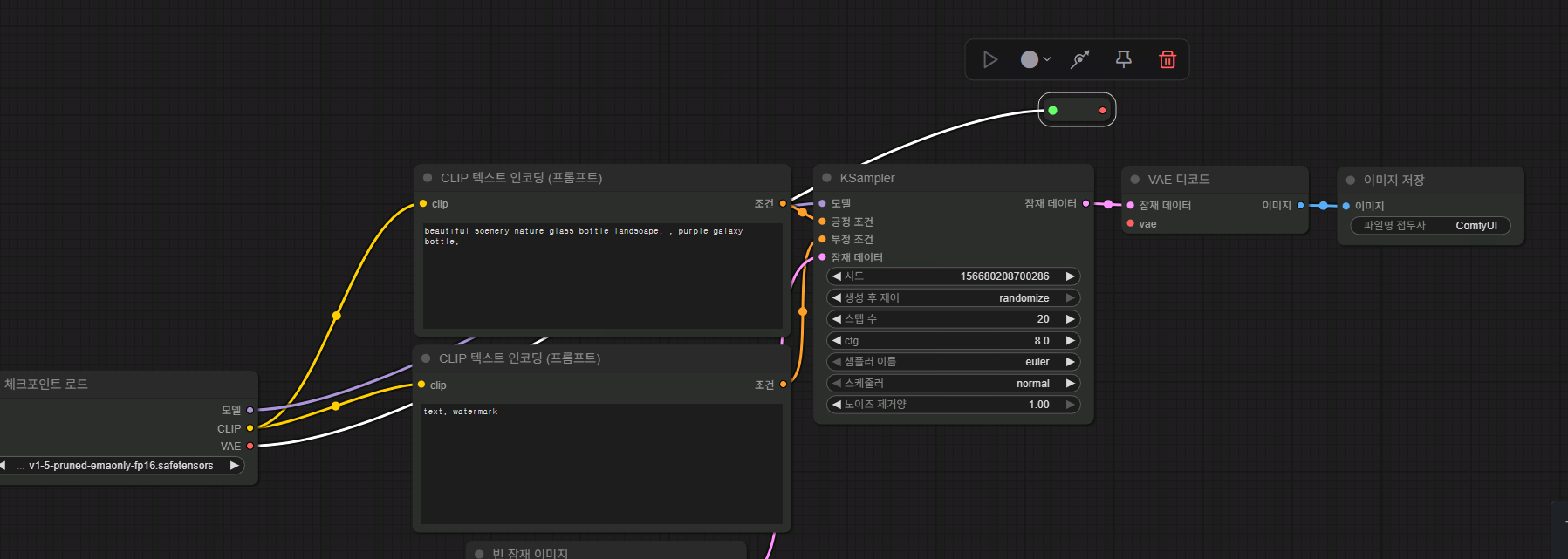Viewport: 1568px width, 559px height.
Task: Open the 스케줄러 normal selector
Action: (953, 384)
